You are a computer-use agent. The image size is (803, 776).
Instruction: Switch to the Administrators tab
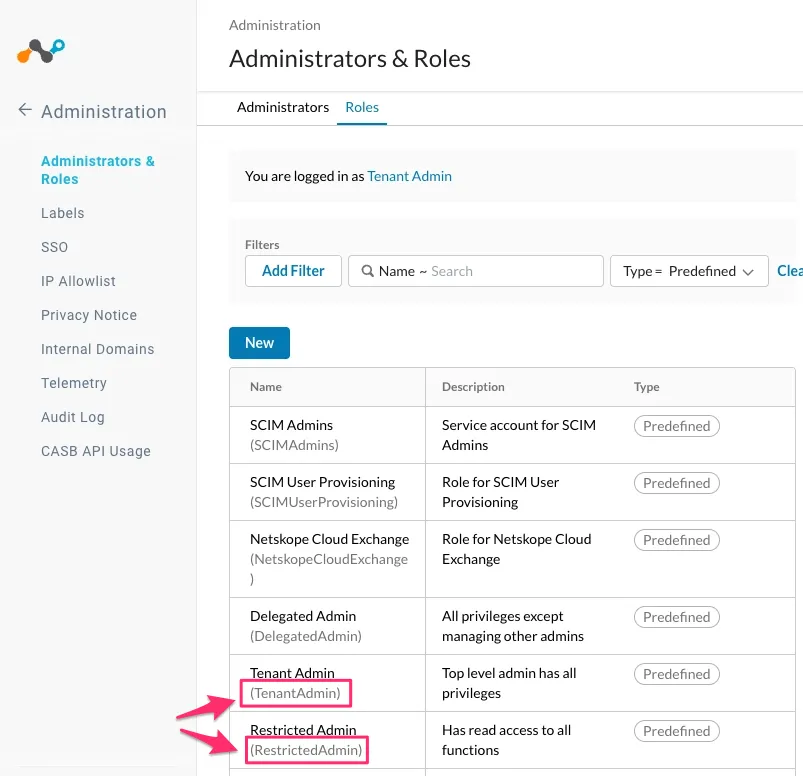[283, 107]
